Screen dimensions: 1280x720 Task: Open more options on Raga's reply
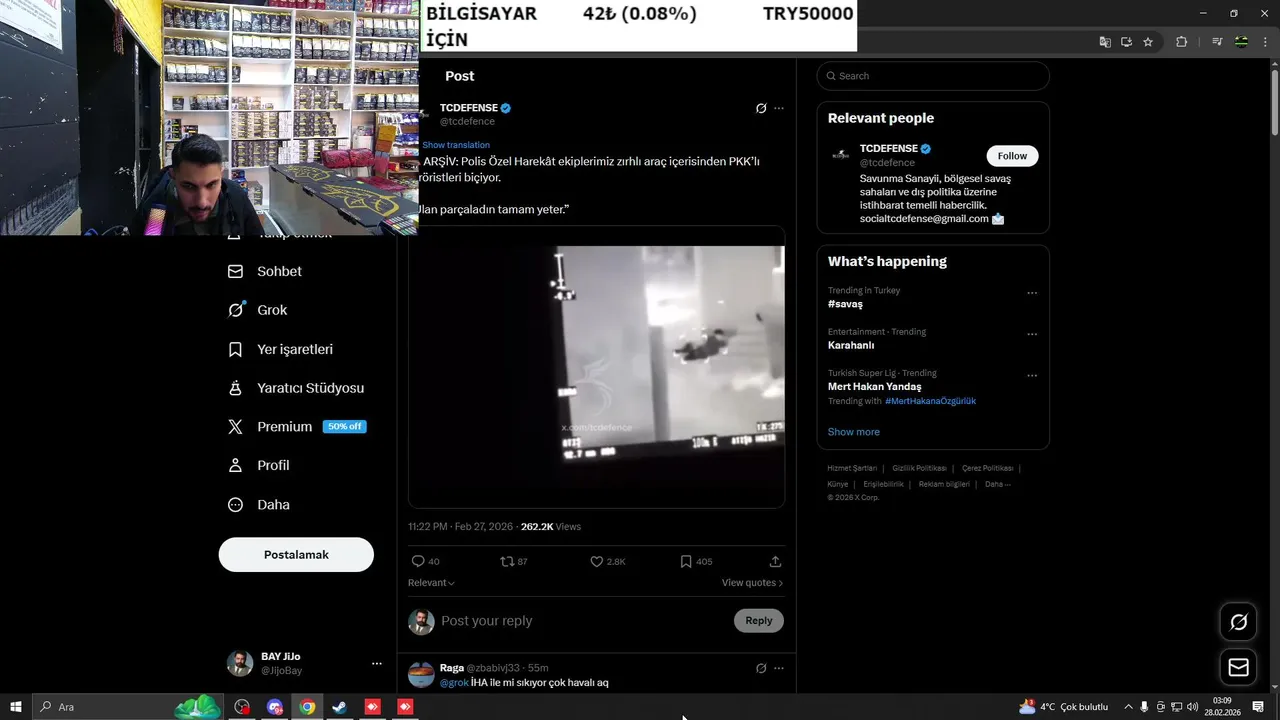coord(779,668)
